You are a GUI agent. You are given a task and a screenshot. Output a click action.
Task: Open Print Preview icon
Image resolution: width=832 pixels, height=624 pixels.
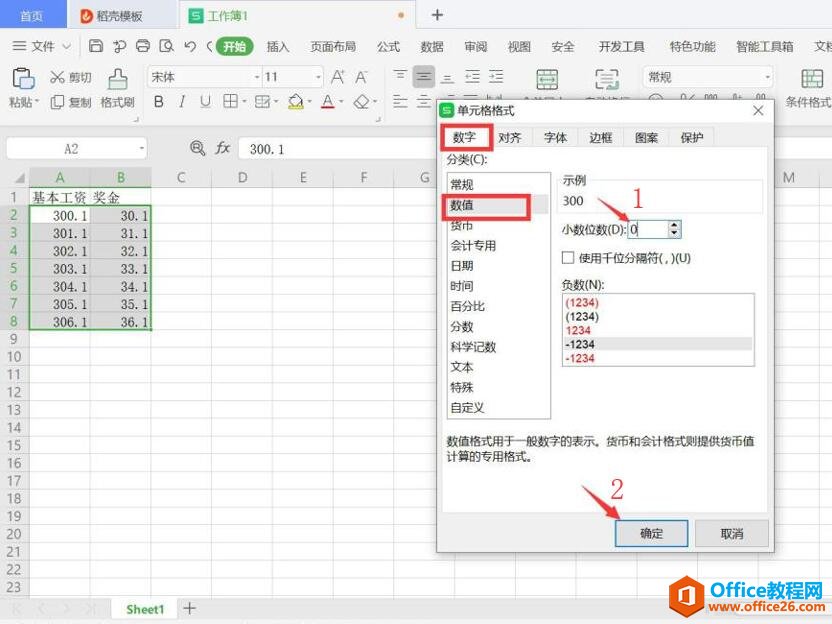[167, 46]
